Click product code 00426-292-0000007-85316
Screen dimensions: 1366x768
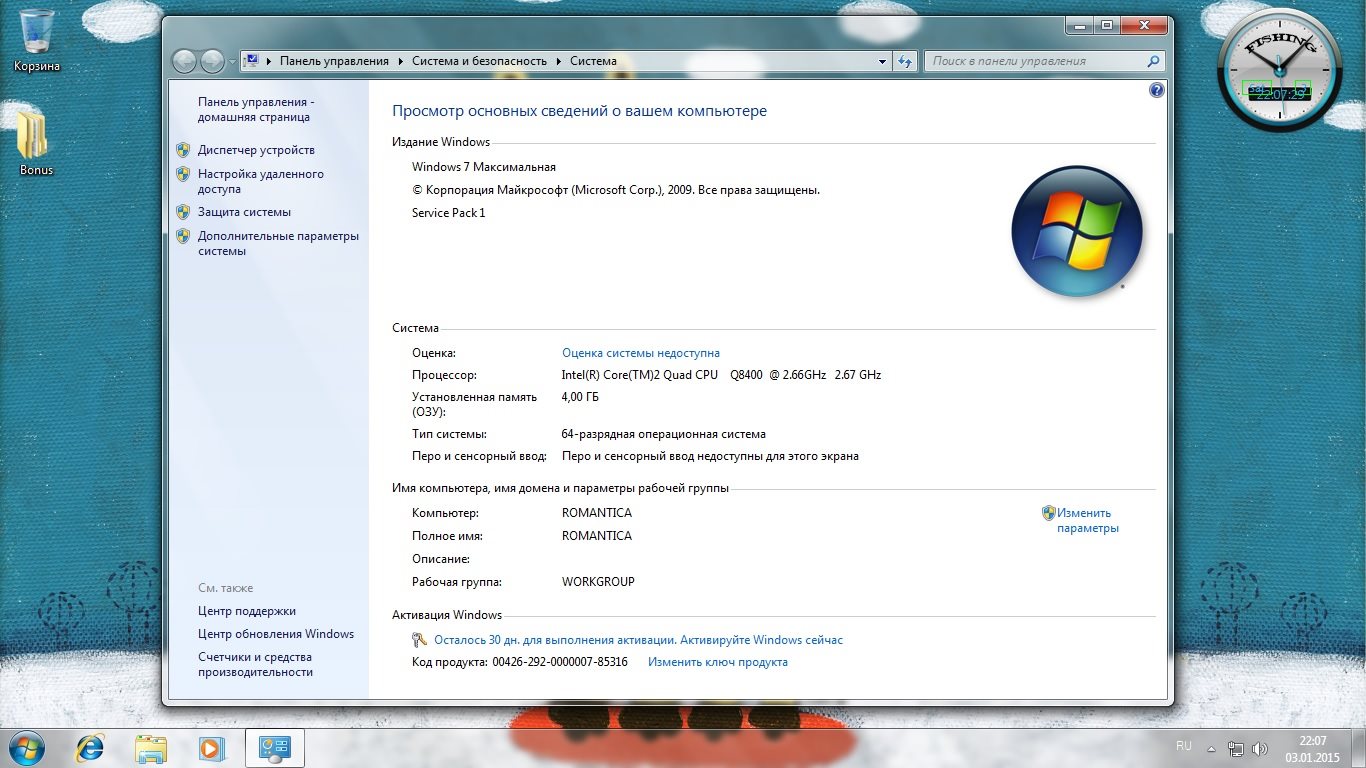(x=560, y=662)
